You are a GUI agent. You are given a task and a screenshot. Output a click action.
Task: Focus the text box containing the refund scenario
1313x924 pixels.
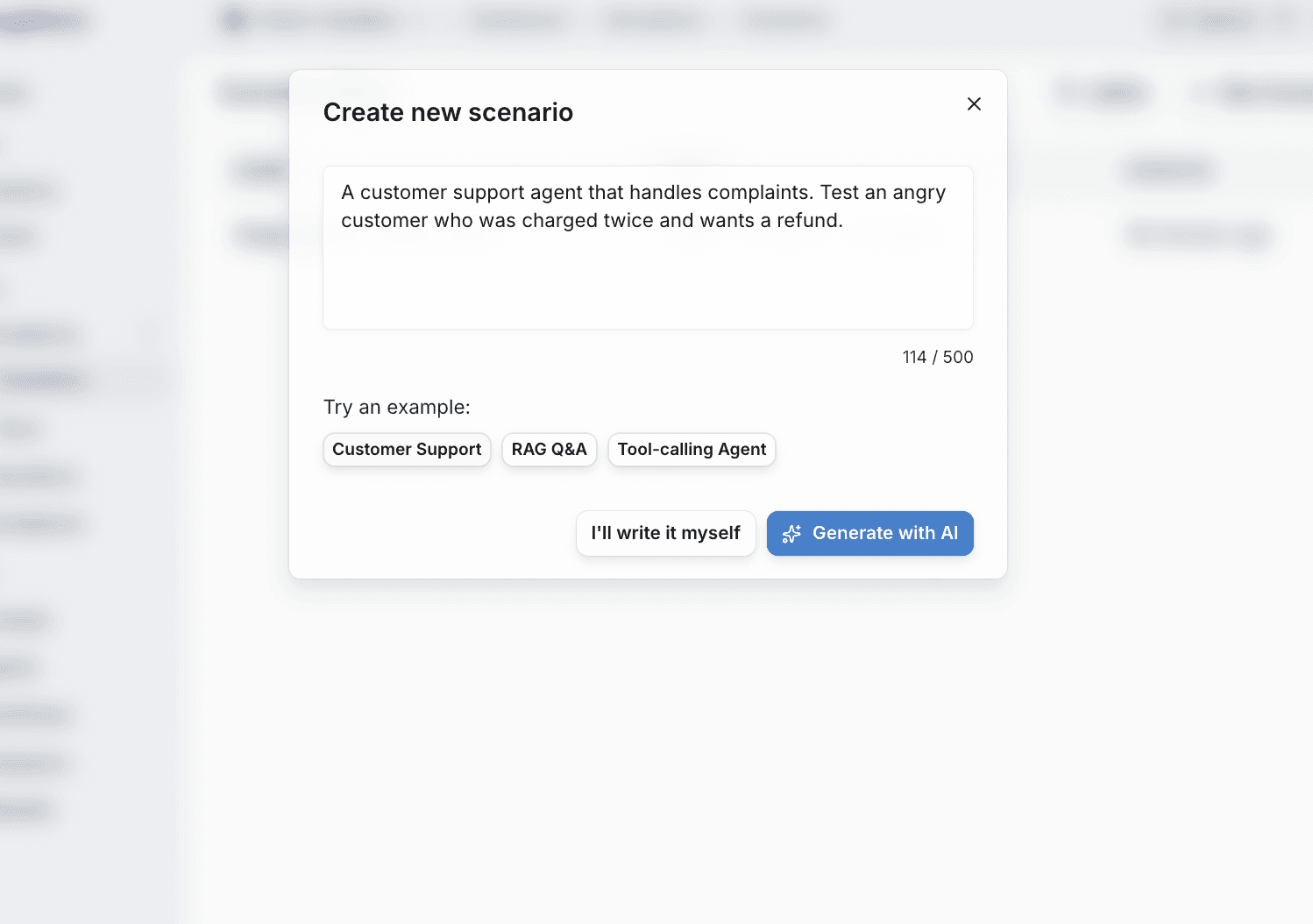click(648, 248)
